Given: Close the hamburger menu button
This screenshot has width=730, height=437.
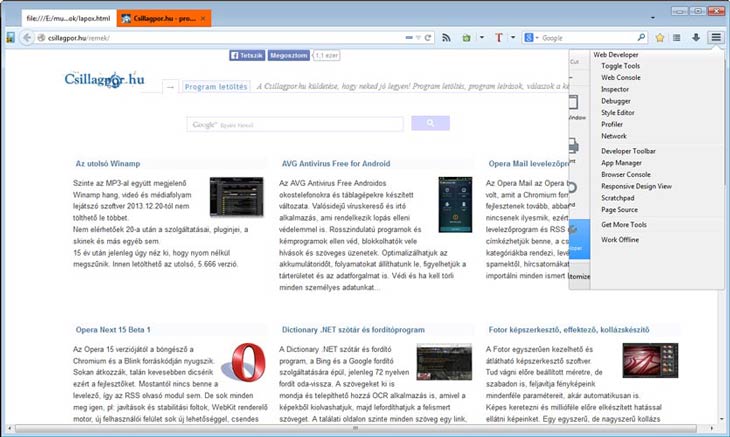Looking at the screenshot, I should click(716, 37).
